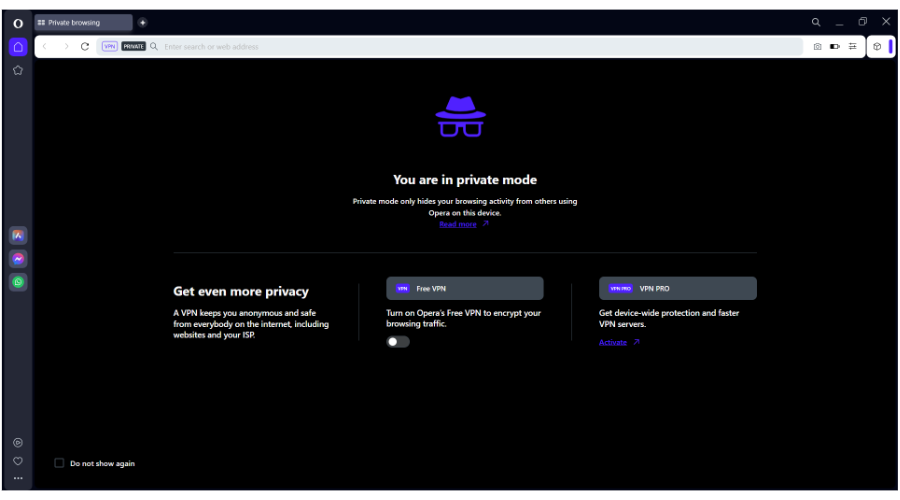The width and height of the screenshot is (900, 500).
Task: Open the Player sidebar icon
Action: point(18,443)
